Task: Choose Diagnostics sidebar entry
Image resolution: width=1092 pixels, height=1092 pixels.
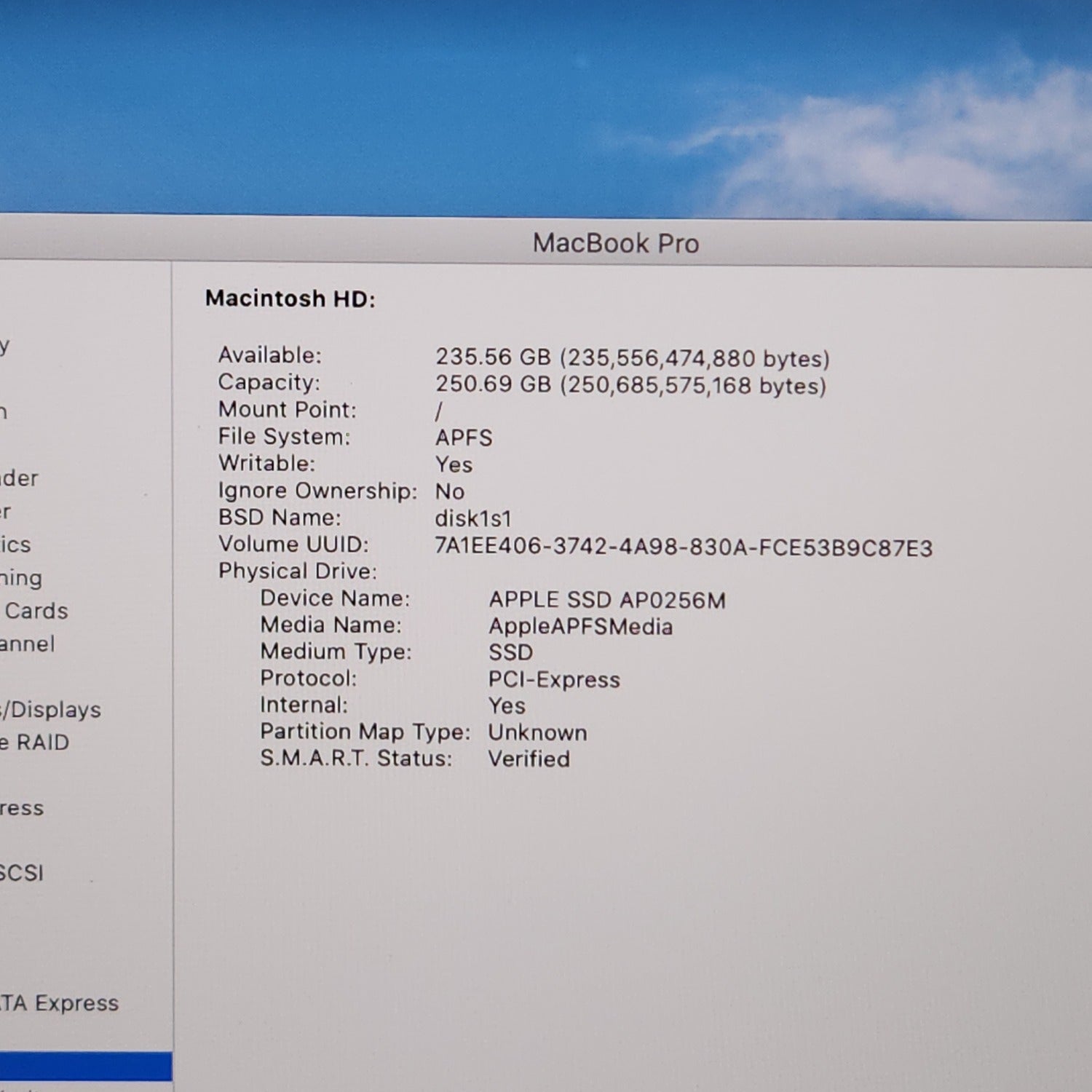Action: point(16,545)
